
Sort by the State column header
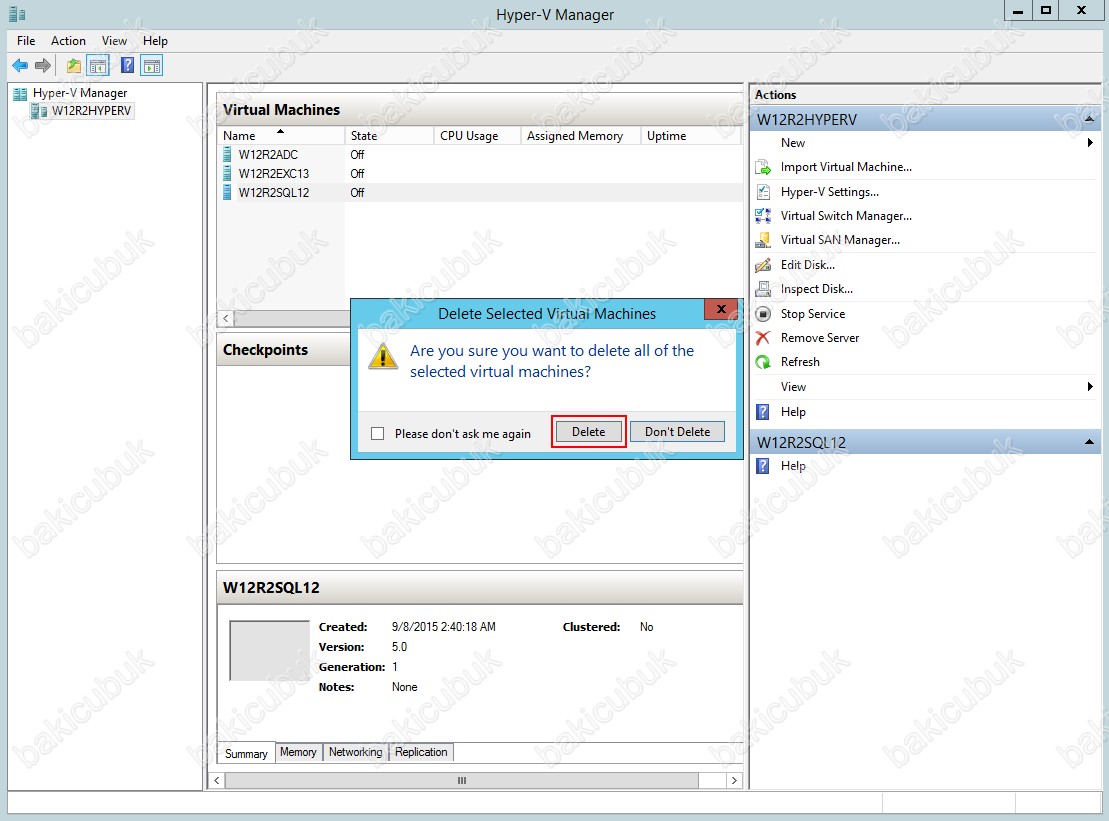coord(389,136)
